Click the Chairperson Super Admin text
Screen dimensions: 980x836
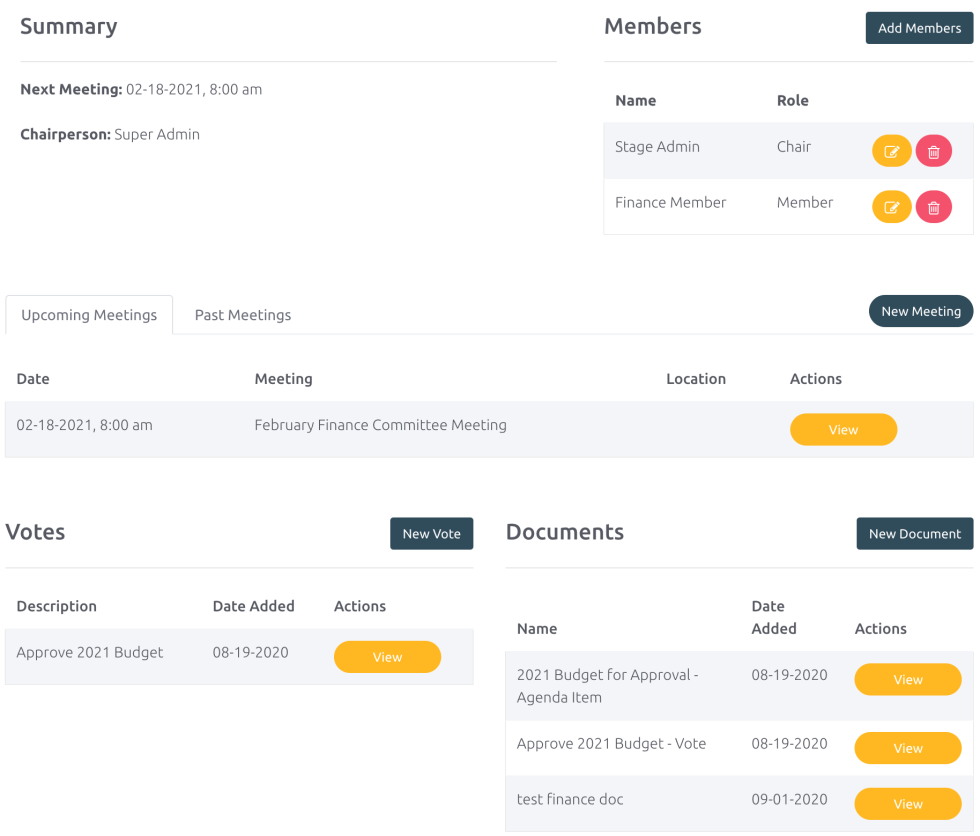pyautogui.click(x=110, y=134)
